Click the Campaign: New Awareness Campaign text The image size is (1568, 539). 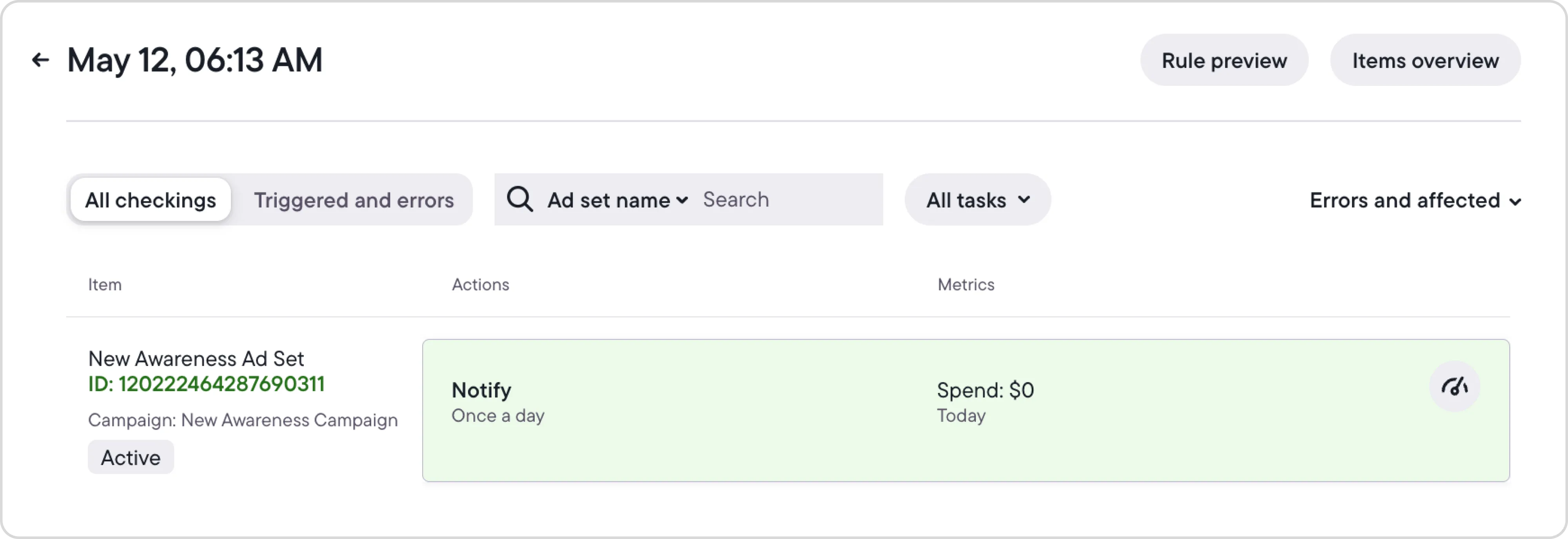click(x=242, y=420)
